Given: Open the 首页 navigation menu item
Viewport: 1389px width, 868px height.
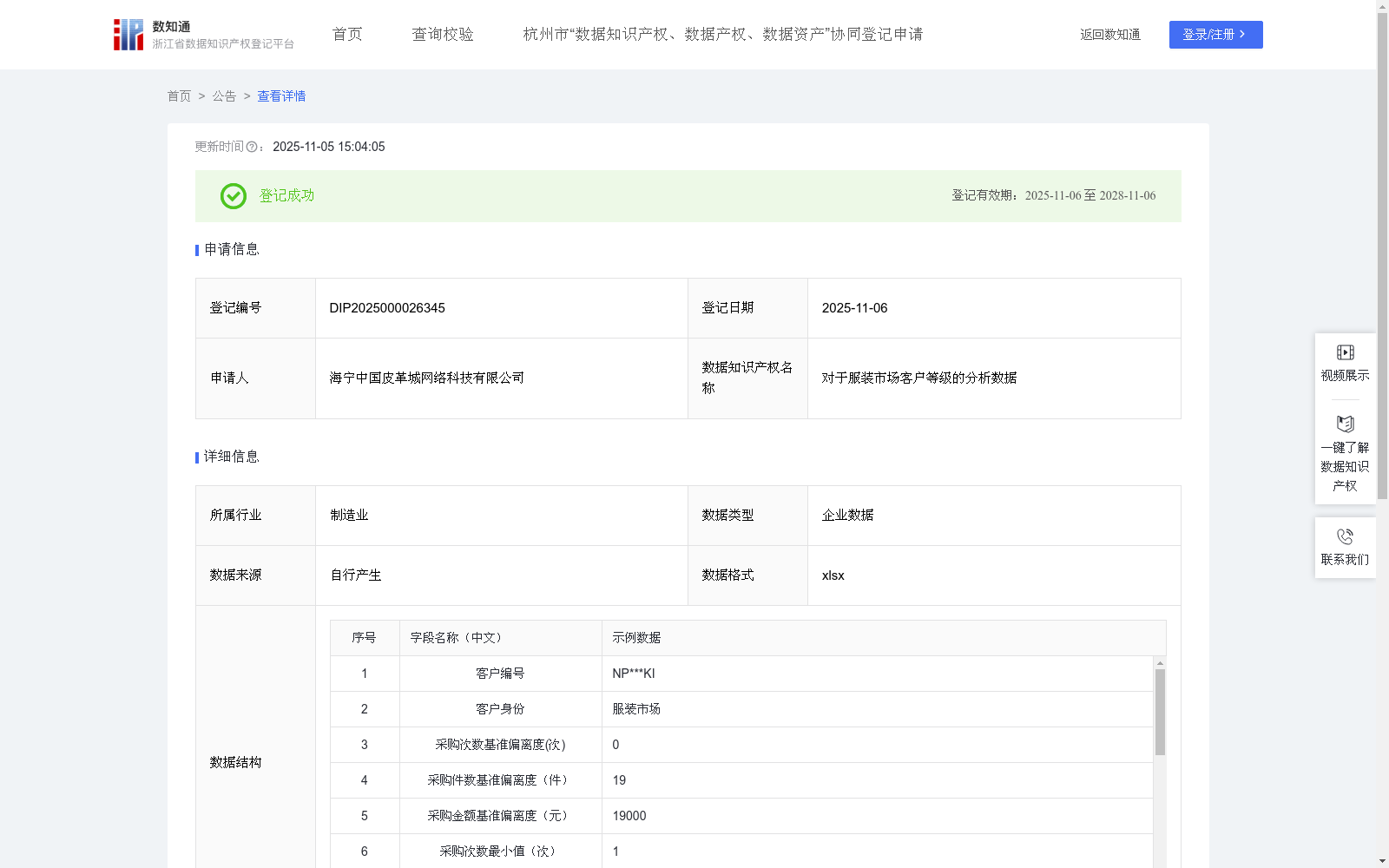Looking at the screenshot, I should [x=347, y=35].
